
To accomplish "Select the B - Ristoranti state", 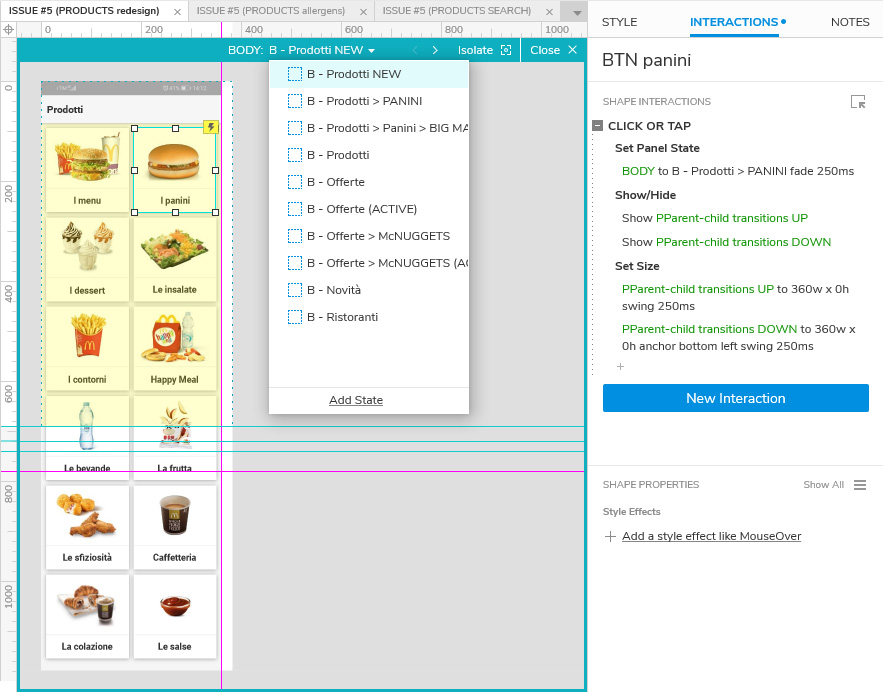I will point(342,317).
